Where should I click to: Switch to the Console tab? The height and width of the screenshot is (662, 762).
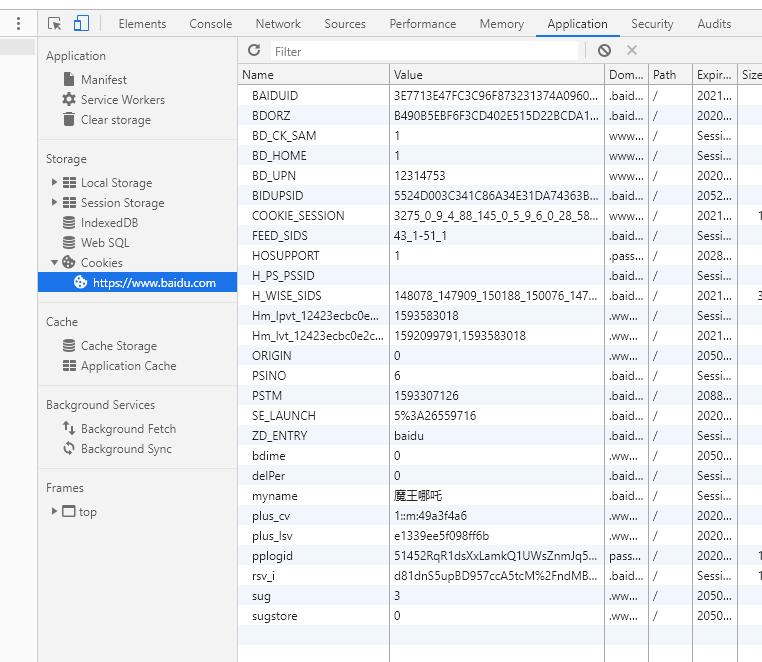(210, 24)
